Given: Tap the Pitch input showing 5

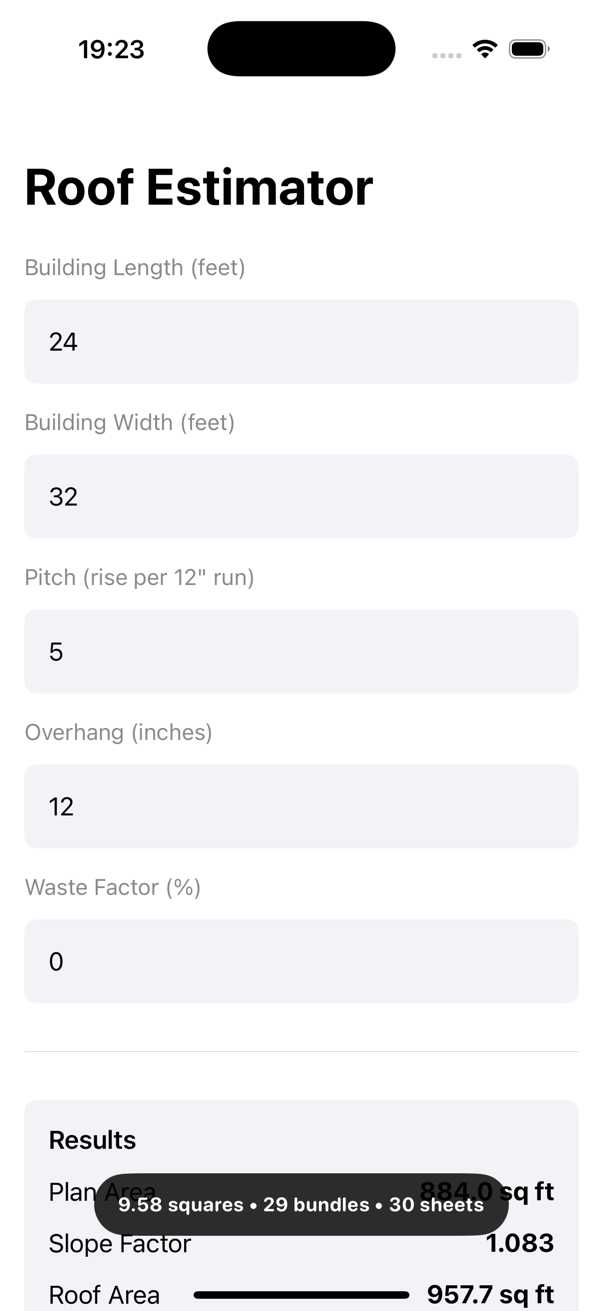Looking at the screenshot, I should click(x=300, y=651).
